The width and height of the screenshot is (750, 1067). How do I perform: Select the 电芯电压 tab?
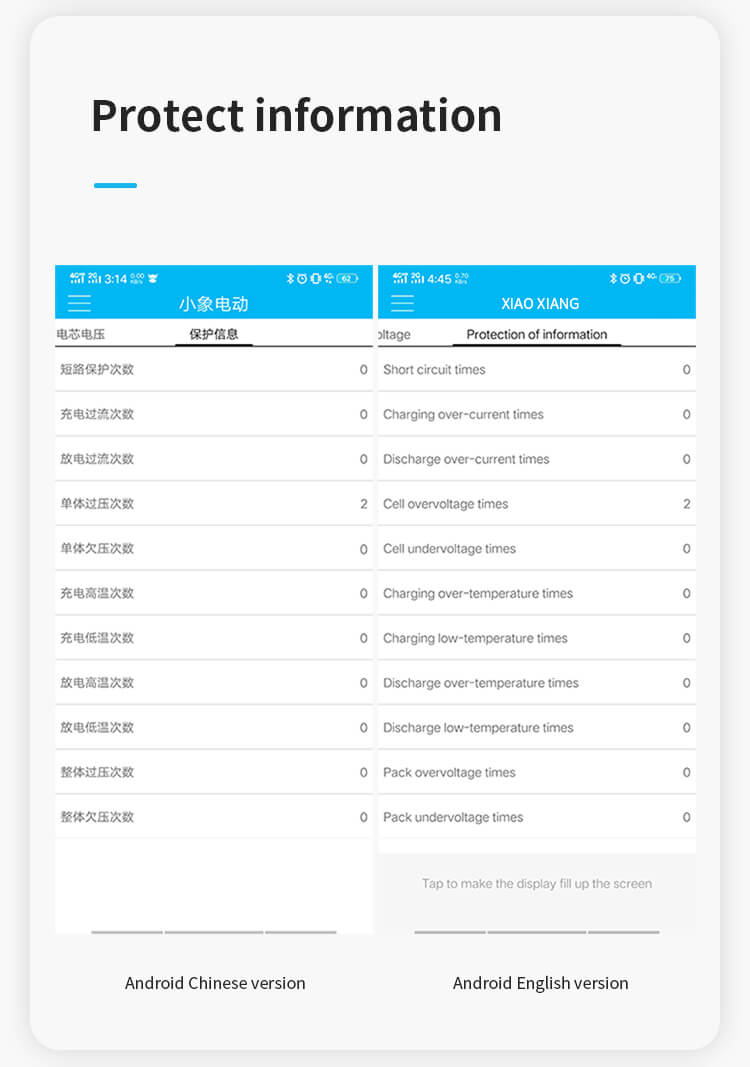[x=81, y=334]
